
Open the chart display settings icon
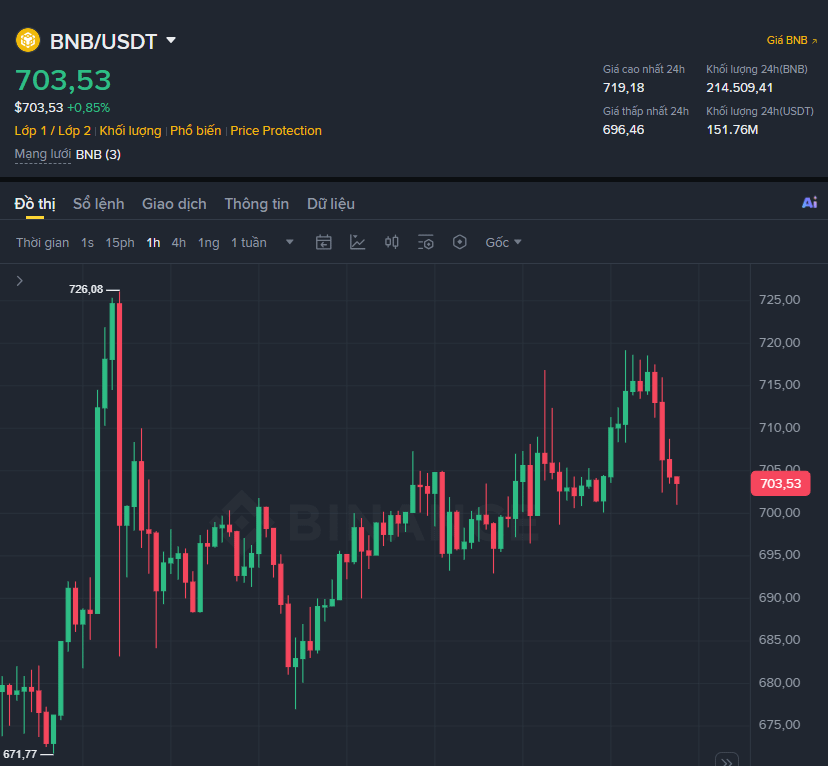(x=426, y=242)
